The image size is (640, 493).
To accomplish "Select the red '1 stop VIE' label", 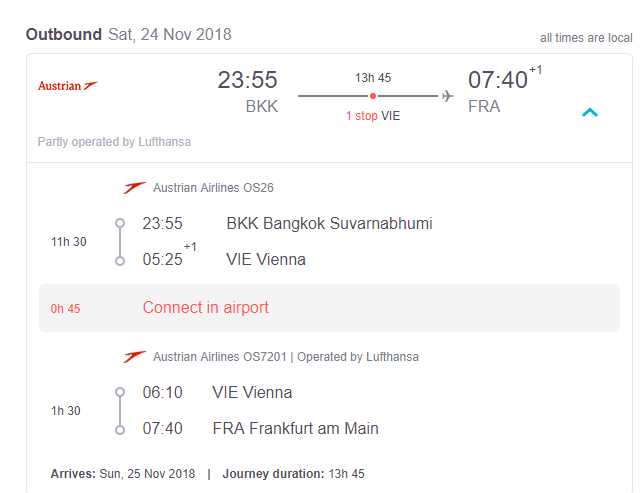I will pos(373,116).
